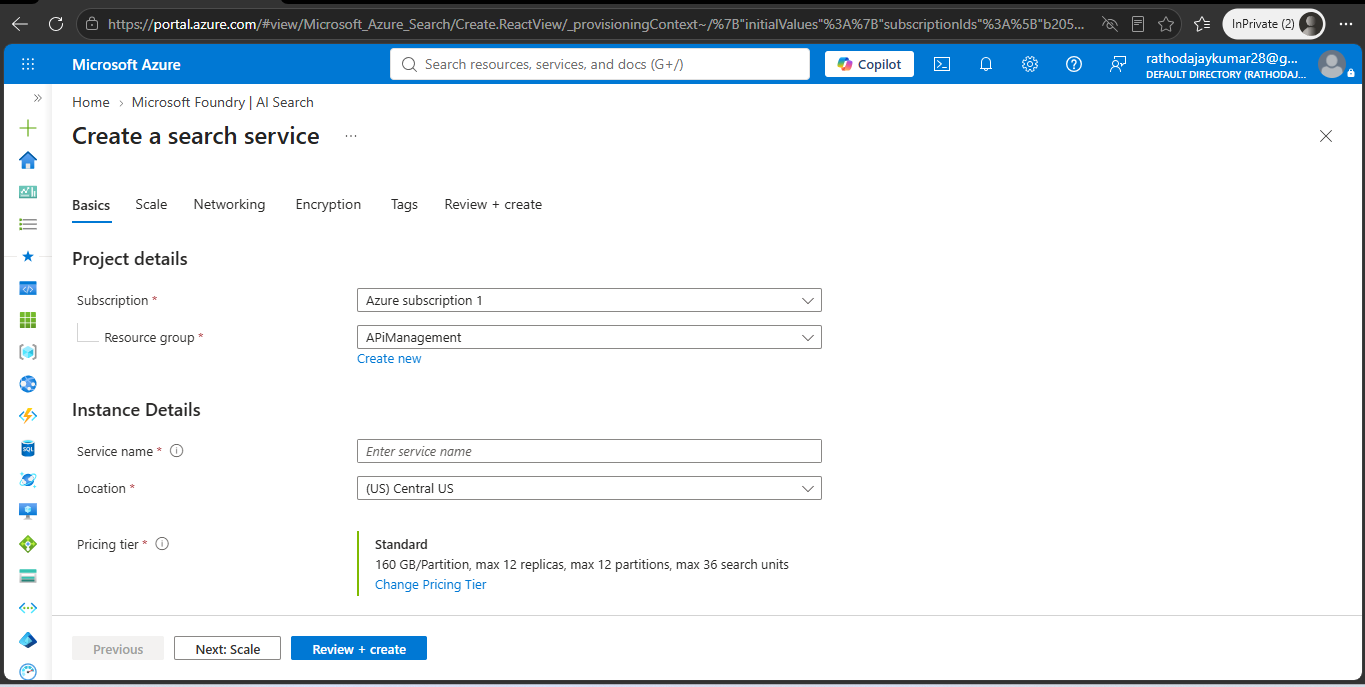Switch to the Tags tab
This screenshot has width=1365, height=687.
pyautogui.click(x=404, y=204)
